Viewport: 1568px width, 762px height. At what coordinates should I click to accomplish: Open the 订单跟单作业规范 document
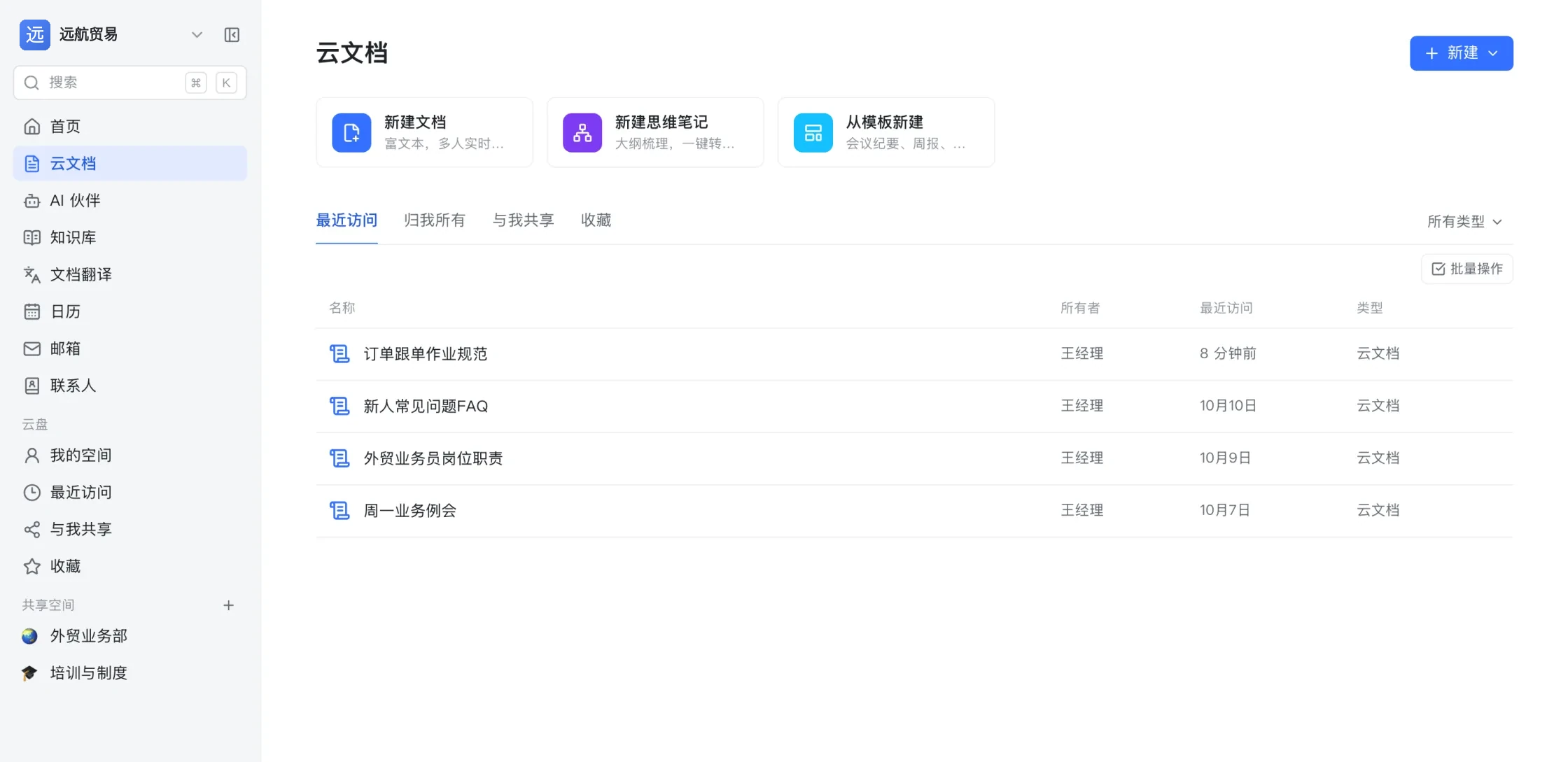coord(426,354)
